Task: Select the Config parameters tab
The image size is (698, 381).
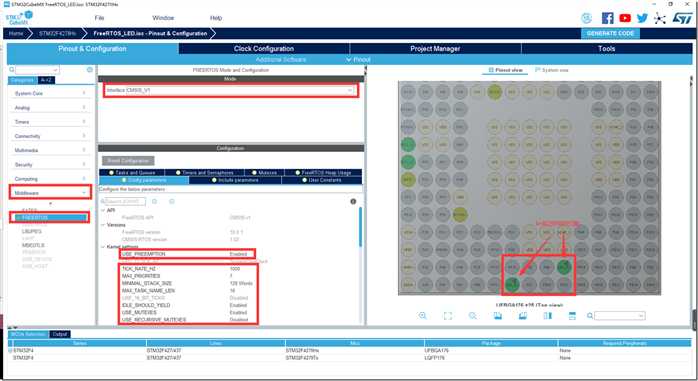Action: click(144, 180)
